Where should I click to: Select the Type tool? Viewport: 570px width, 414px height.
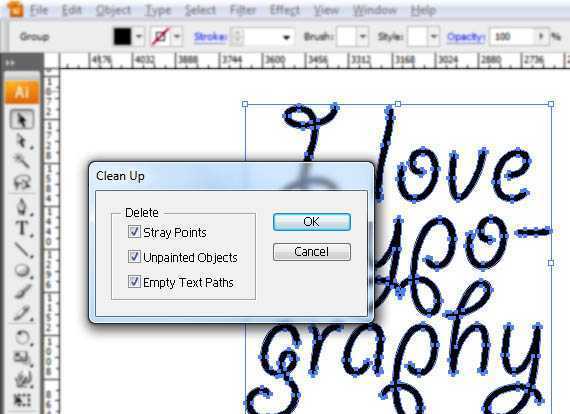click(x=22, y=228)
